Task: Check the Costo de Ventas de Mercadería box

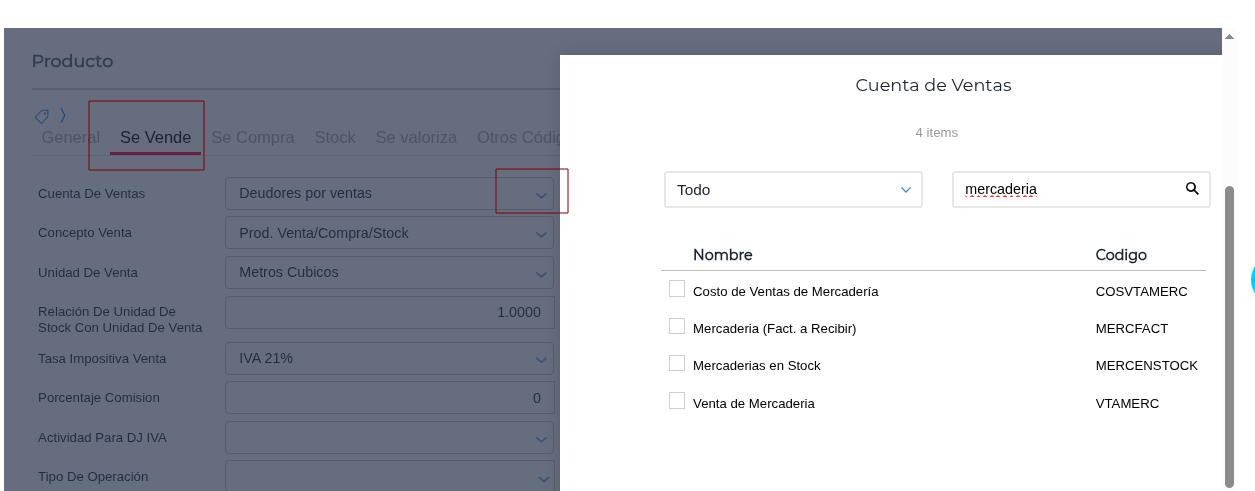Action: 677,289
